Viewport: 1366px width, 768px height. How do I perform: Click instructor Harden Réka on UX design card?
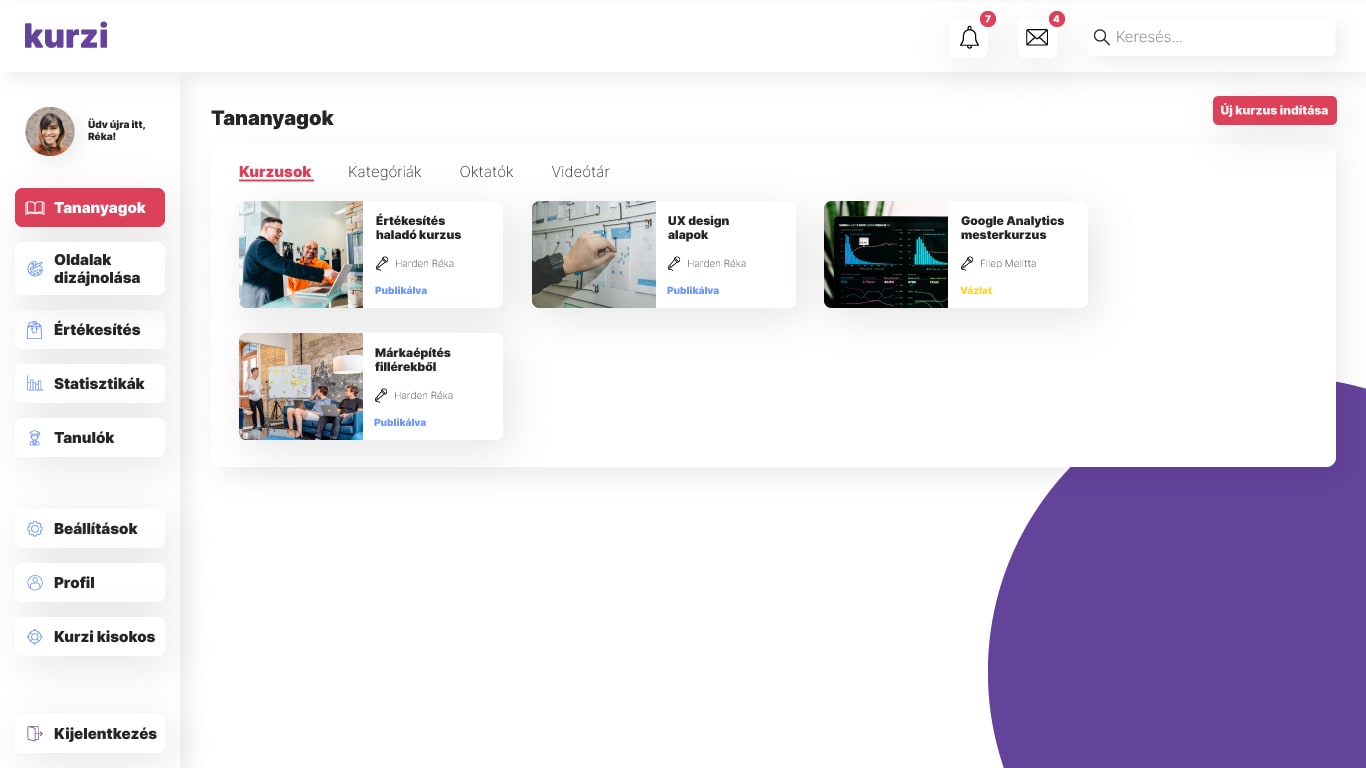pyautogui.click(x=717, y=264)
